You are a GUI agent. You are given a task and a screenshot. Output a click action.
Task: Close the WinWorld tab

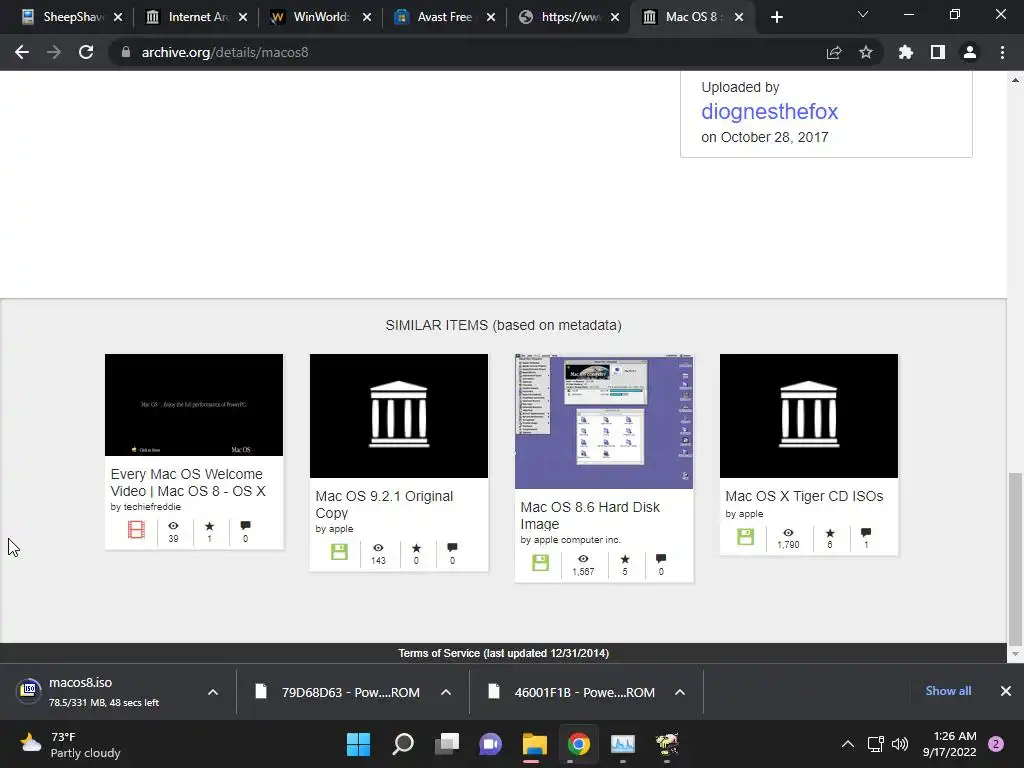click(367, 17)
